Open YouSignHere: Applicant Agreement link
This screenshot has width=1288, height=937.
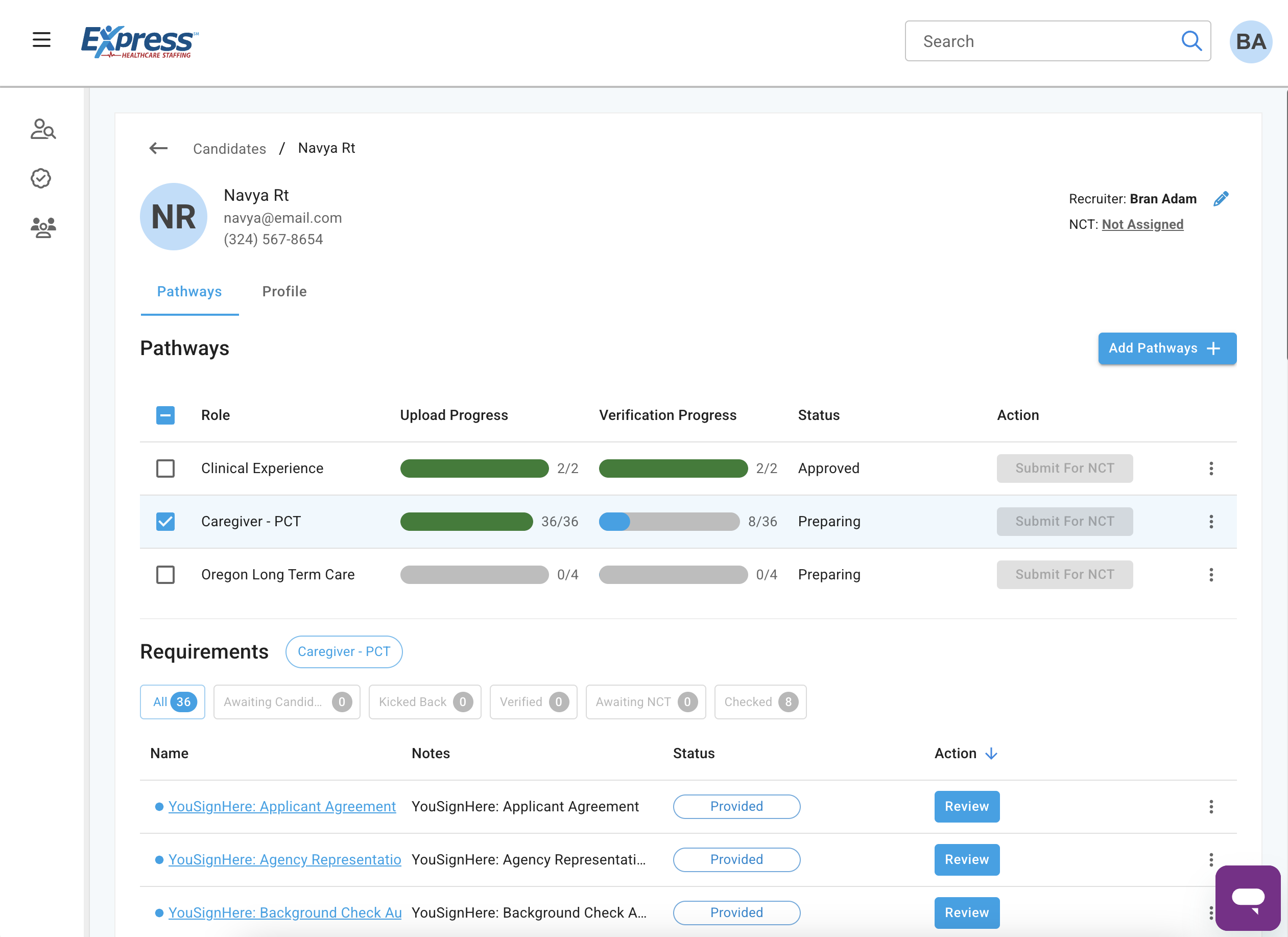click(x=282, y=806)
